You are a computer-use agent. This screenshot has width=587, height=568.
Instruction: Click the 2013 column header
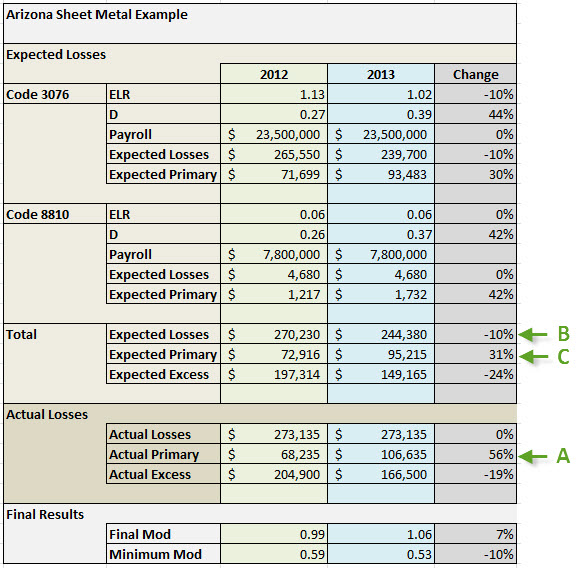pyautogui.click(x=381, y=74)
